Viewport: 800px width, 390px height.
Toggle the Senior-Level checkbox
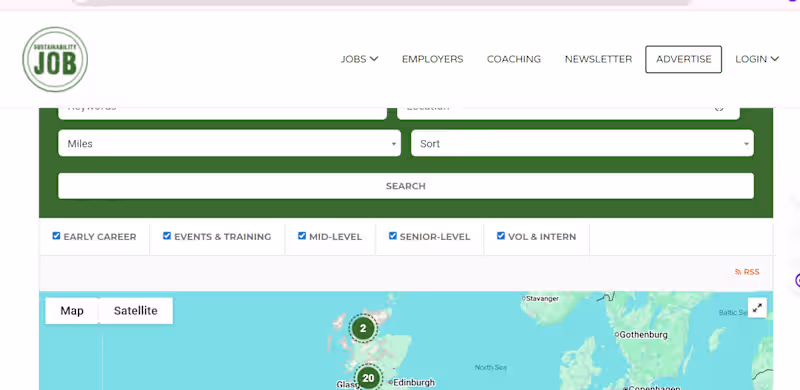click(392, 236)
